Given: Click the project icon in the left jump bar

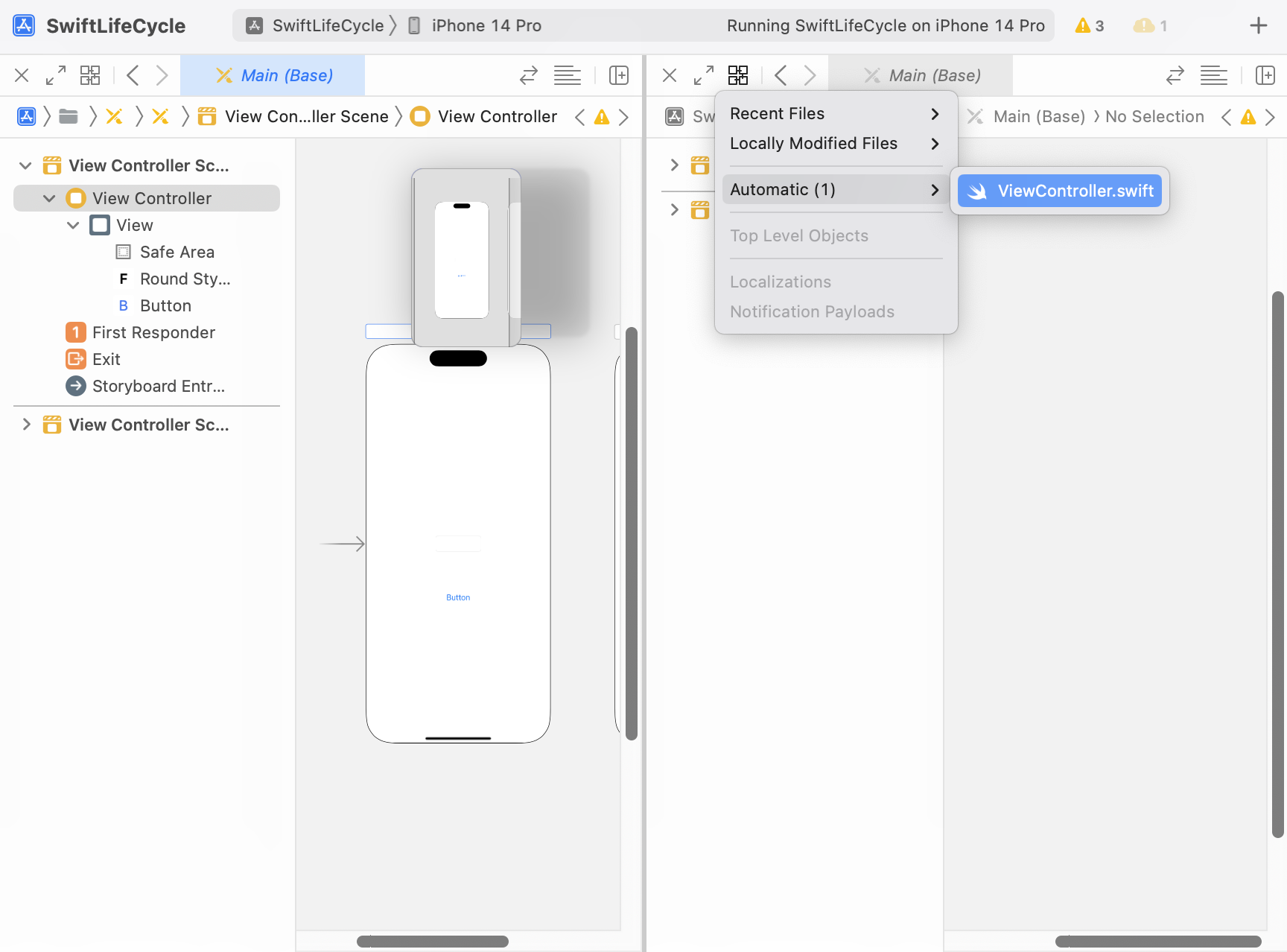Looking at the screenshot, I should pyautogui.click(x=26, y=116).
